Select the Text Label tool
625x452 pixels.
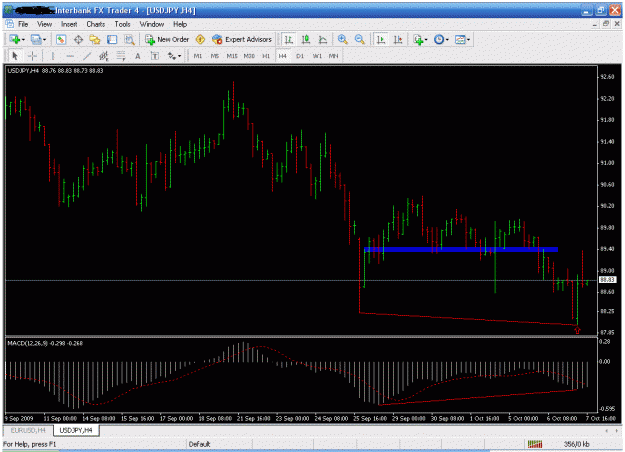(155, 56)
